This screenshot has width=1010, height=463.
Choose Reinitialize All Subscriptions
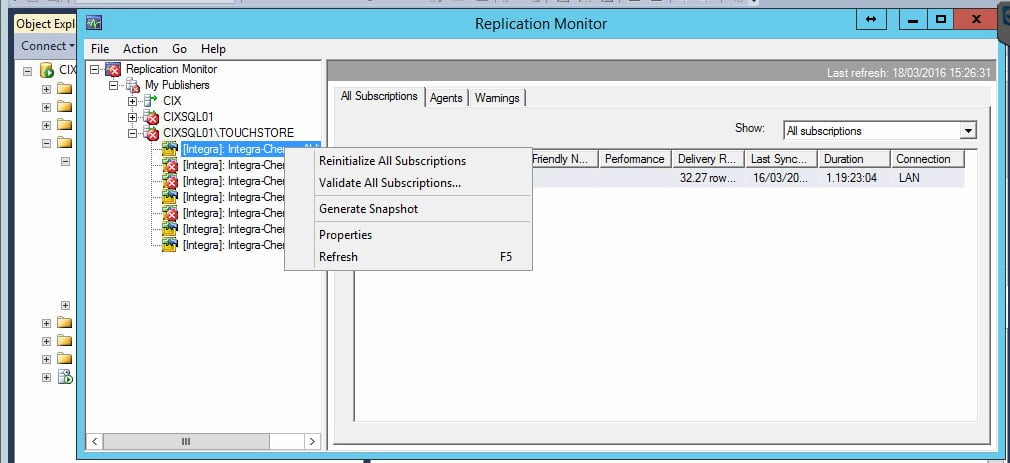click(x=408, y=161)
